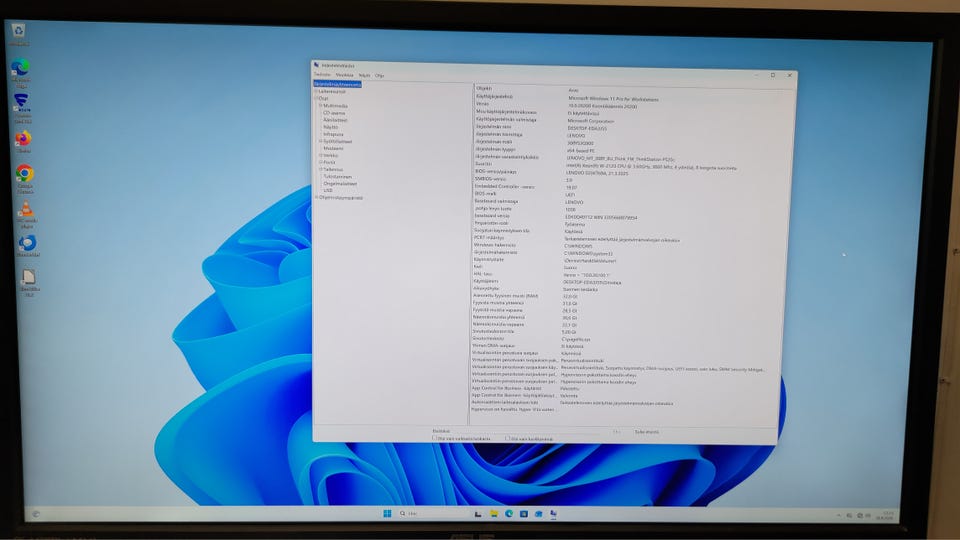Image resolution: width=960 pixels, height=540 pixels.
Task: Maximize the System Information window
Action: (x=773, y=75)
